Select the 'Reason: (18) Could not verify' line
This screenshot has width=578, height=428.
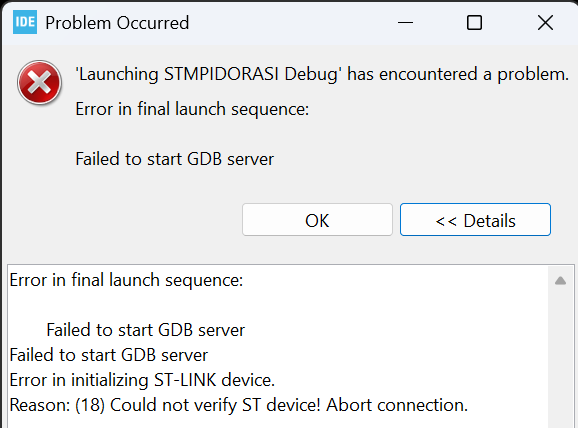239,405
